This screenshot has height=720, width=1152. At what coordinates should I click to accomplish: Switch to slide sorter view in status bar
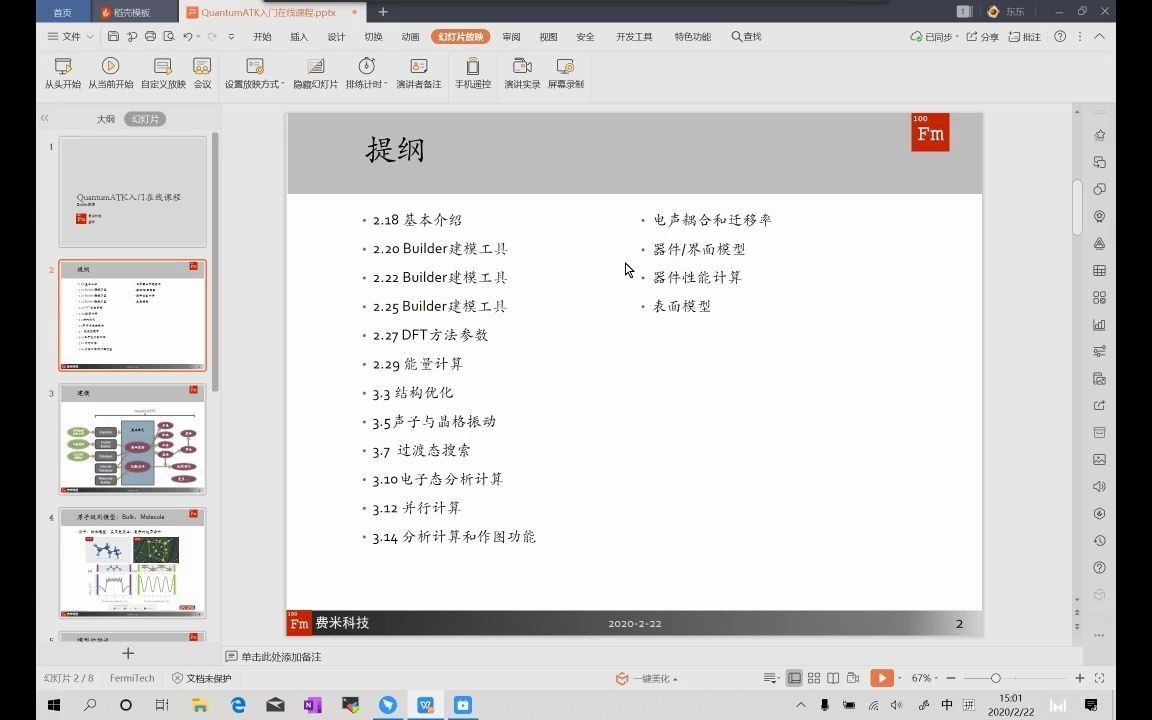pos(813,678)
